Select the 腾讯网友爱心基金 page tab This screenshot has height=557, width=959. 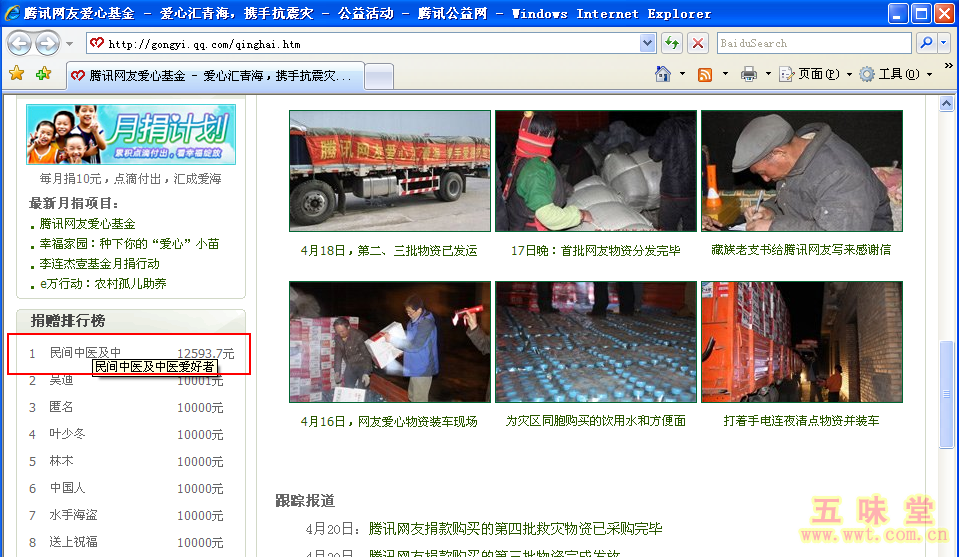pyautogui.click(x=215, y=76)
